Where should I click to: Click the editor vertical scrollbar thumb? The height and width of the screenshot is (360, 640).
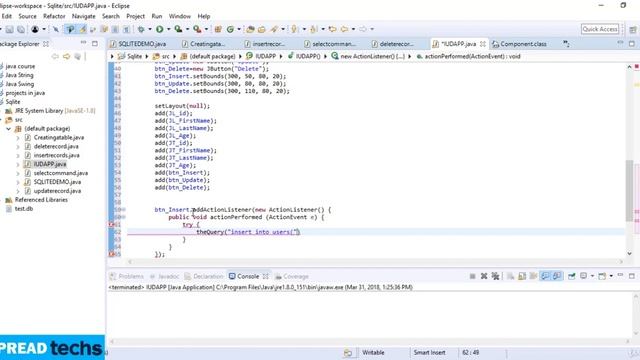coord(629,190)
